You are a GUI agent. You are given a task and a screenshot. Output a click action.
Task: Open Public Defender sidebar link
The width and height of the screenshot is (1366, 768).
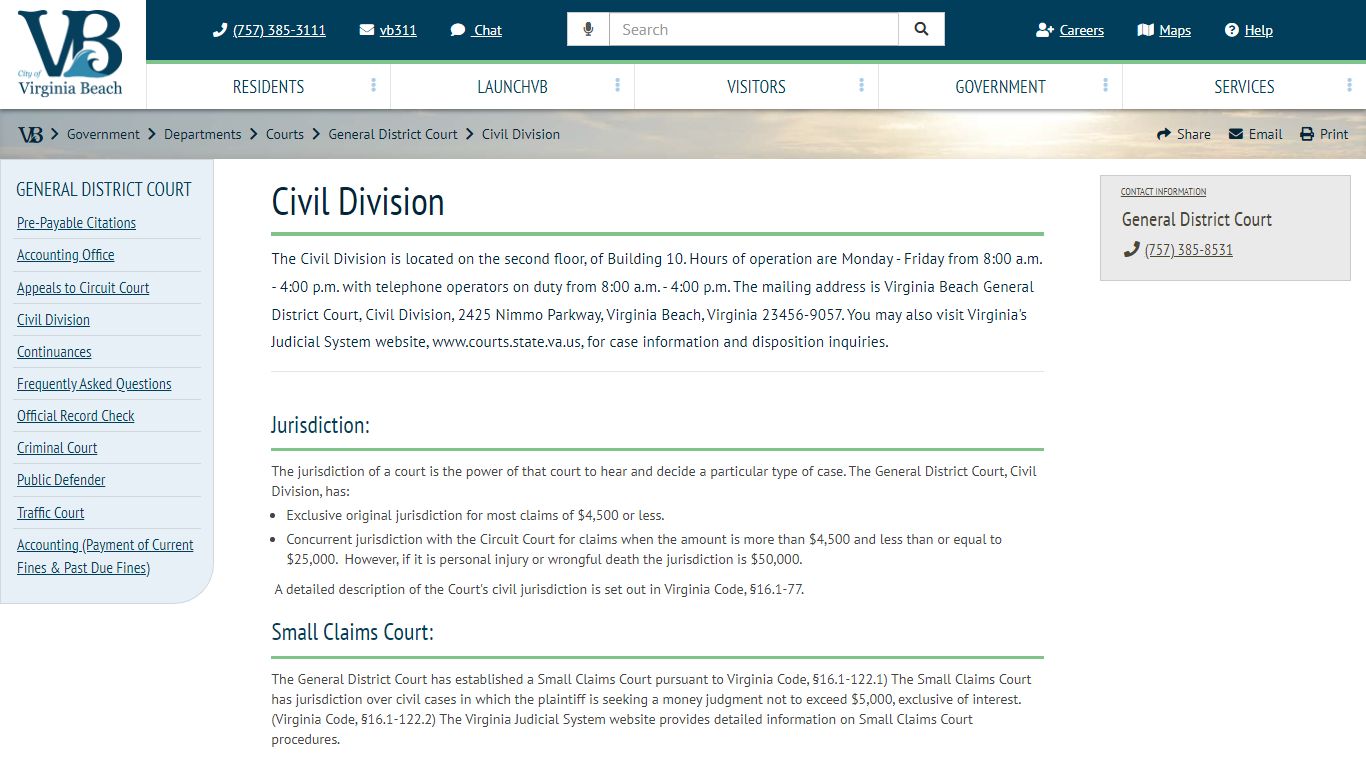[61, 480]
